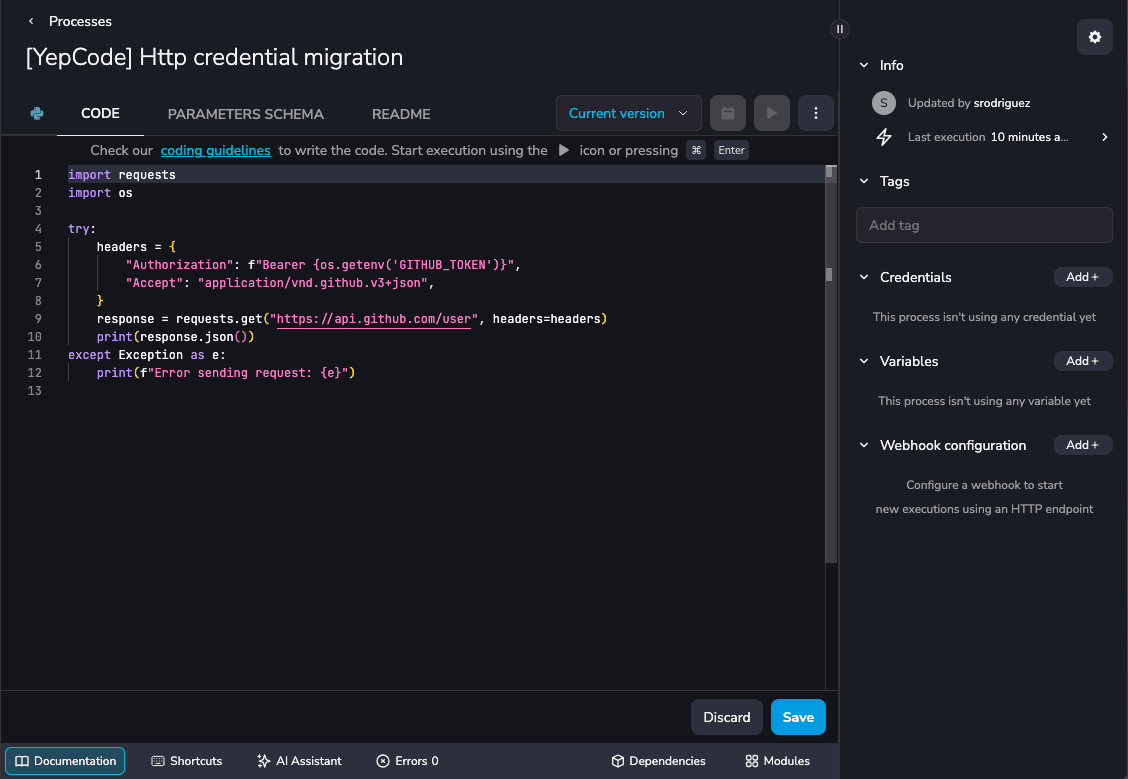Open the schedule calendar icon
1128x779 pixels.
[x=727, y=113]
